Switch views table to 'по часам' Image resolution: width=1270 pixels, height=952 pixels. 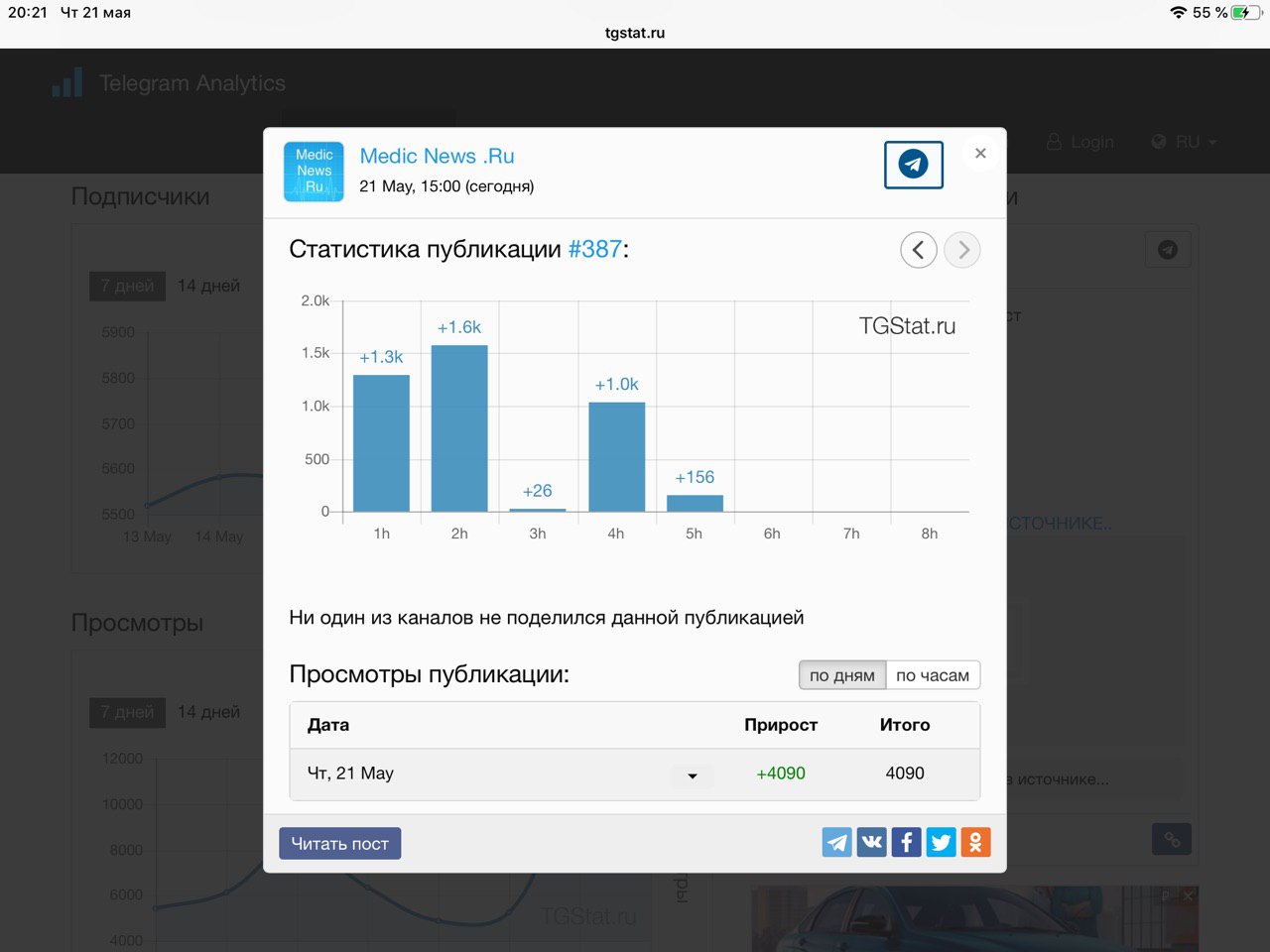point(933,675)
